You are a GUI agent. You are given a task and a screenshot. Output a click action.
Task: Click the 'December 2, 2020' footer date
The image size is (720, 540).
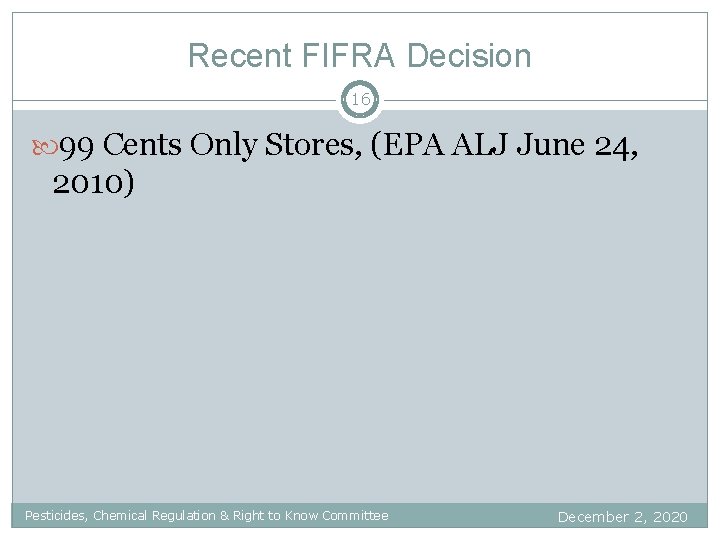(x=623, y=517)
